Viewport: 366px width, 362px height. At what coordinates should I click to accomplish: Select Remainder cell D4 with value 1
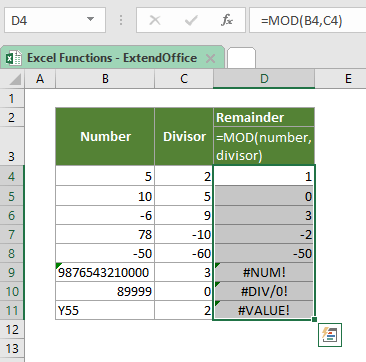[264, 176]
